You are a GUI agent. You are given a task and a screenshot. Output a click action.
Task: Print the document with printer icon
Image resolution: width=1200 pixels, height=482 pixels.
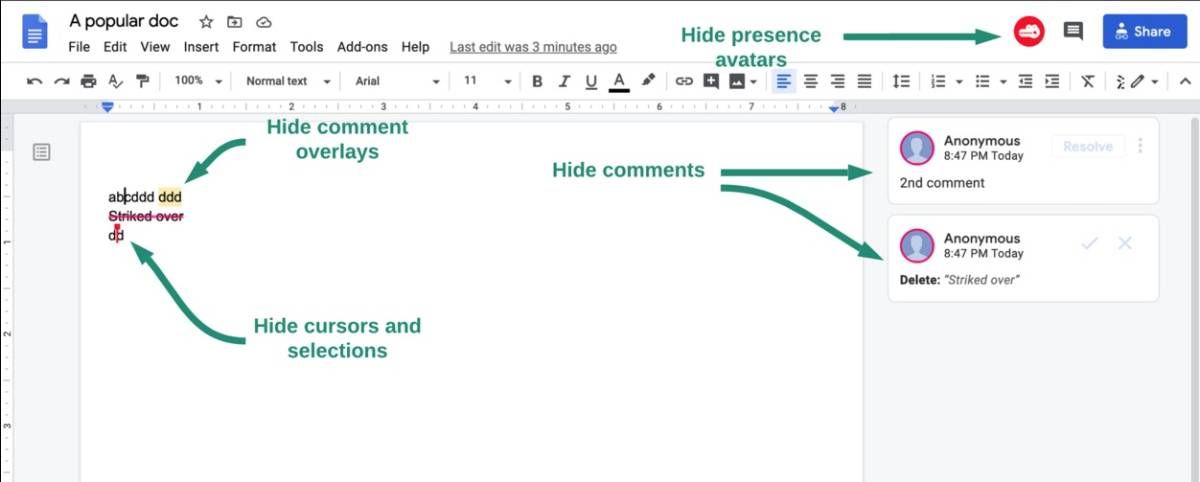tap(88, 81)
